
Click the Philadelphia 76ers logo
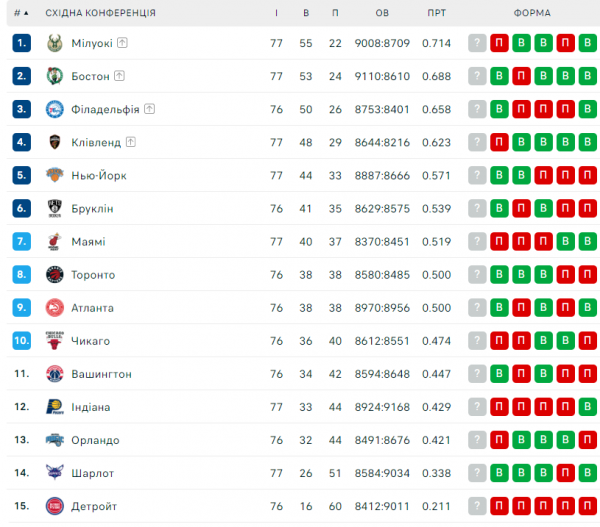click(x=55, y=109)
